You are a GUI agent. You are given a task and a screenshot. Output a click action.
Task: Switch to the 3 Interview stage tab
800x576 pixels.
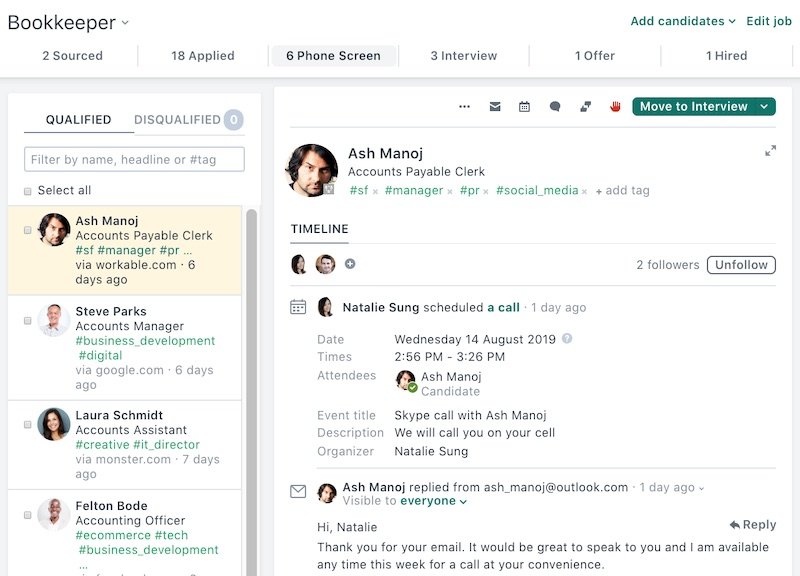[x=463, y=56]
